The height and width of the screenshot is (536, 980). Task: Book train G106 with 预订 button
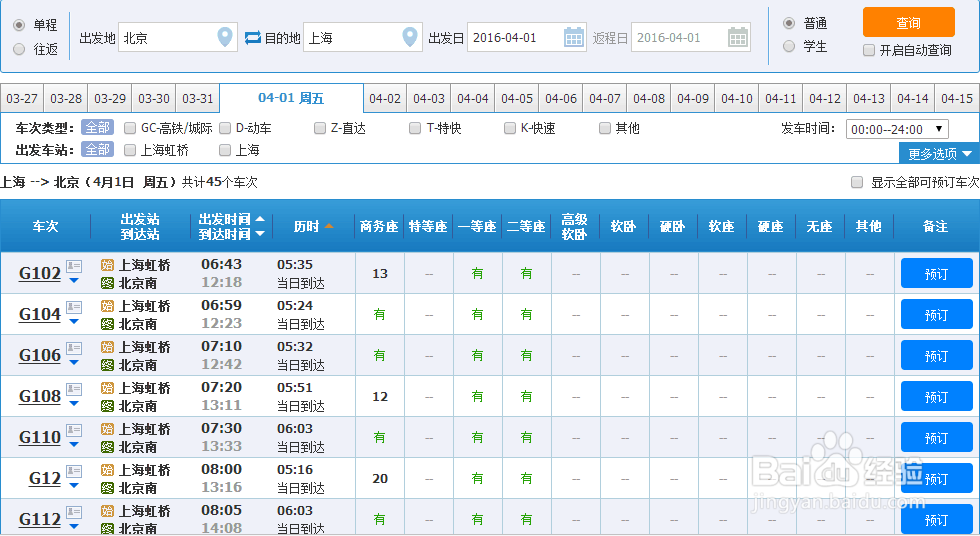pyautogui.click(x=936, y=355)
